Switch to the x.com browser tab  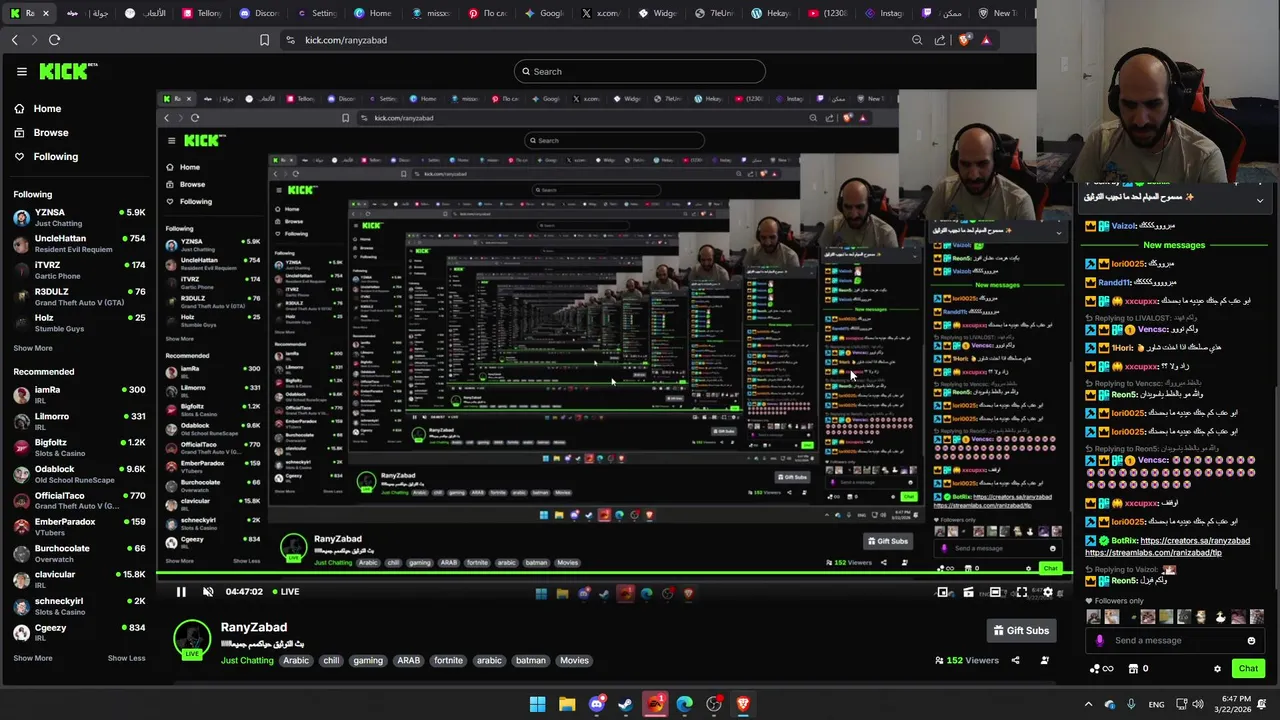[600, 13]
